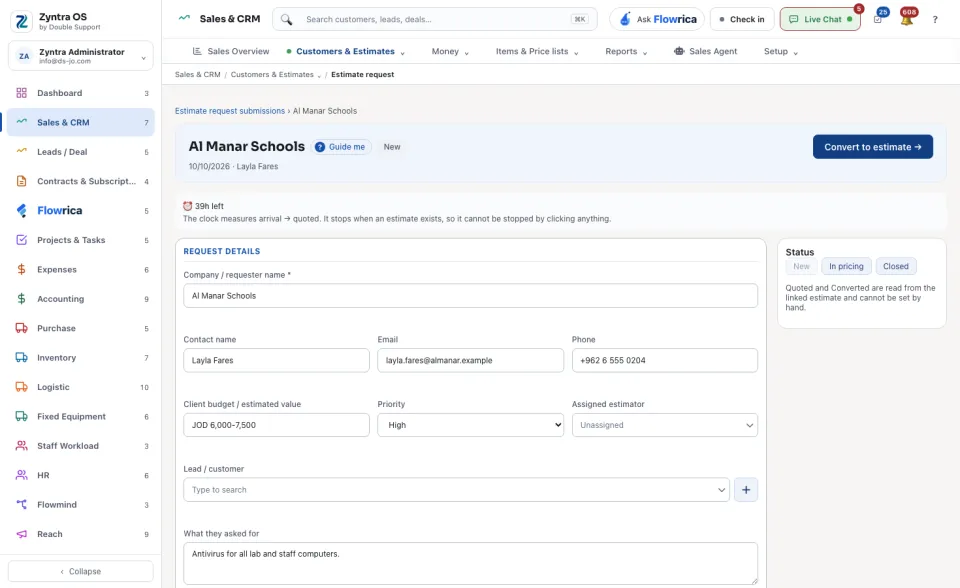Open the Inventory truck icon
The width and height of the screenshot is (960, 588).
click(x=21, y=358)
